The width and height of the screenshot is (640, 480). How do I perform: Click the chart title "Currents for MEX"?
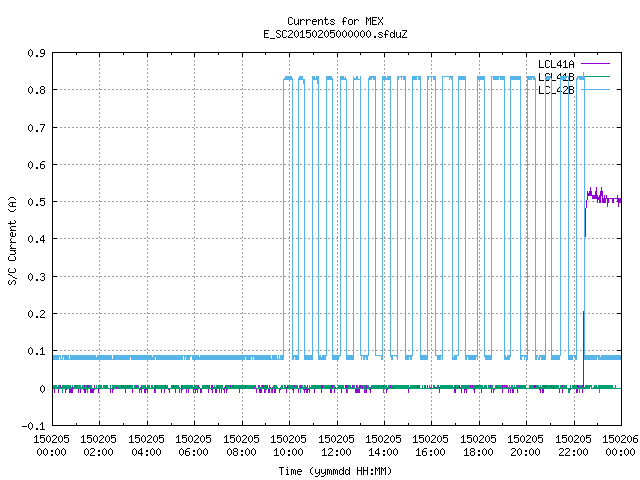point(335,21)
